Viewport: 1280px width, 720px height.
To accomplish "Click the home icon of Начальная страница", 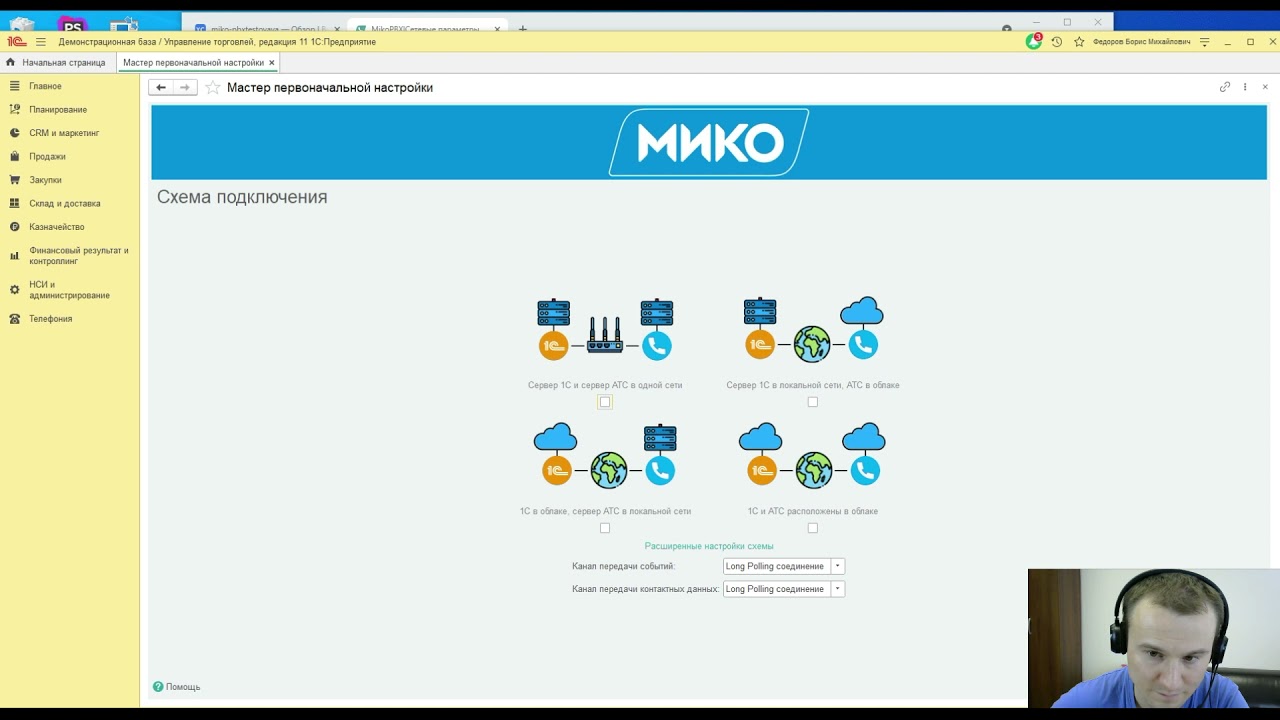I will pos(11,62).
